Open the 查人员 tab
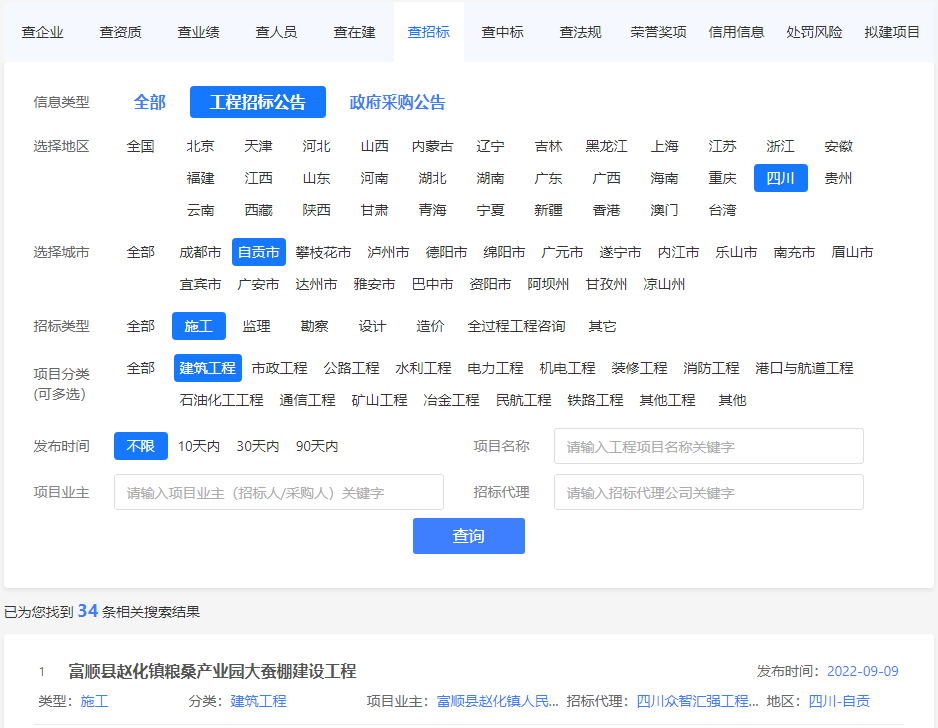Viewport: 938px width, 728px height. point(276,32)
